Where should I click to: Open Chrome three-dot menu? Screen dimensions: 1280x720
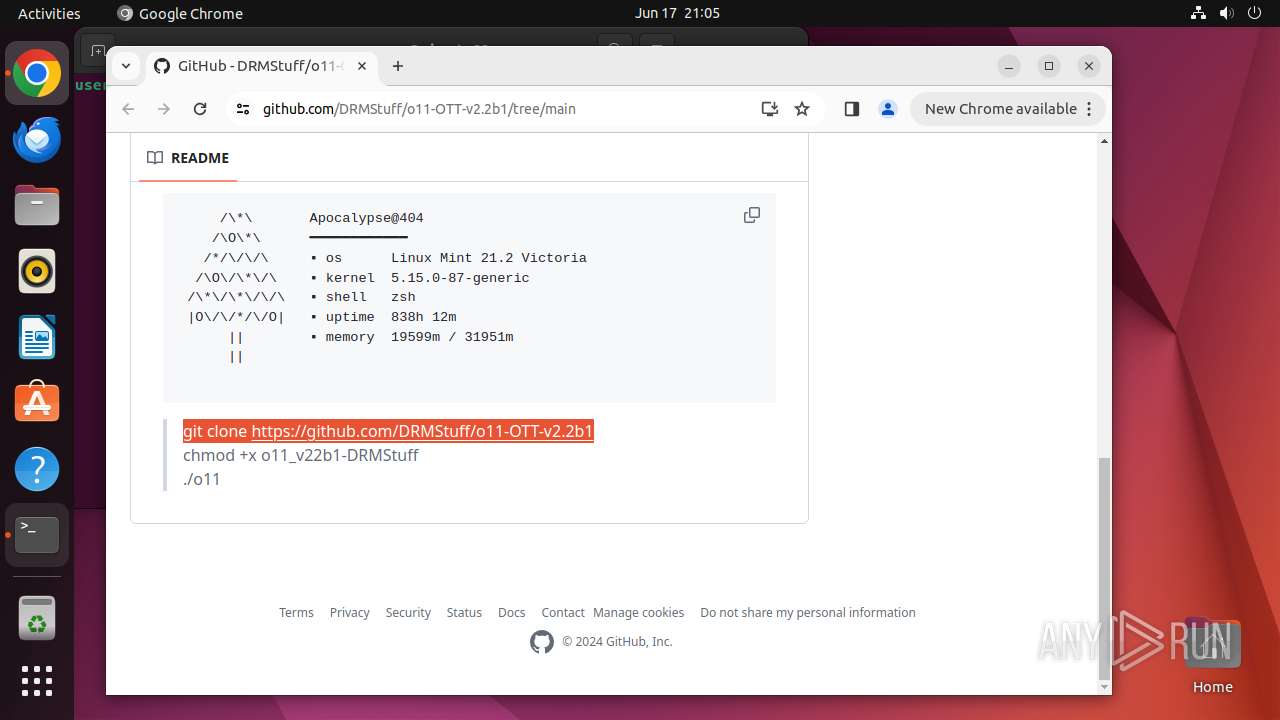[x=1090, y=109]
